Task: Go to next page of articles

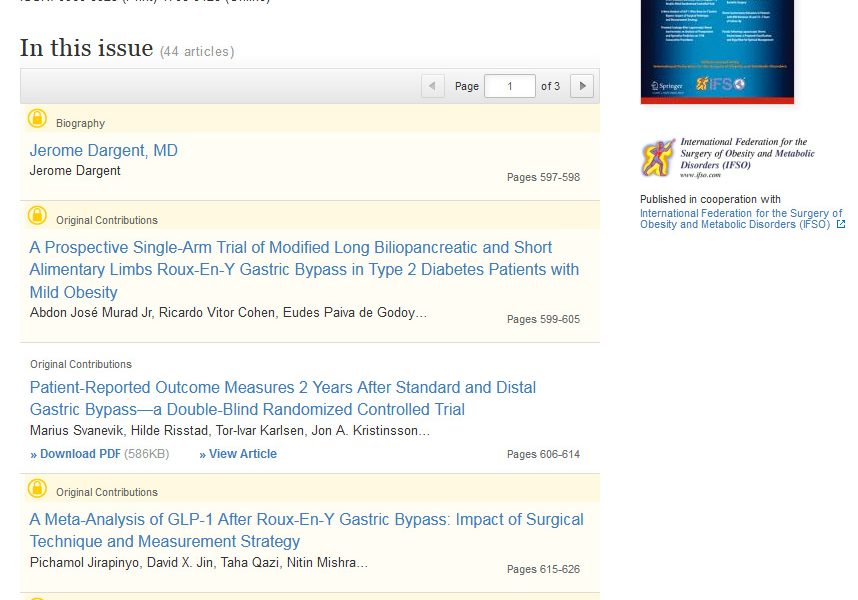Action: click(582, 86)
